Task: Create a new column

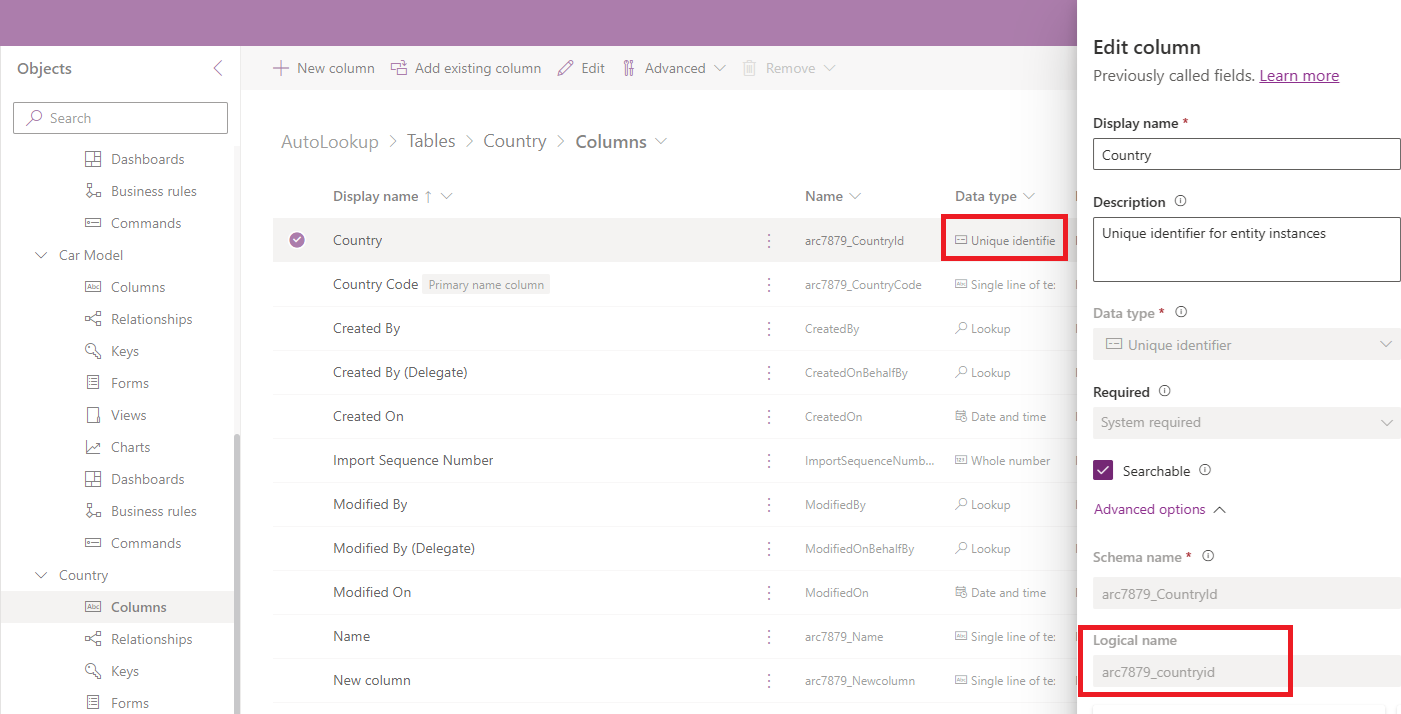Action: pos(323,67)
